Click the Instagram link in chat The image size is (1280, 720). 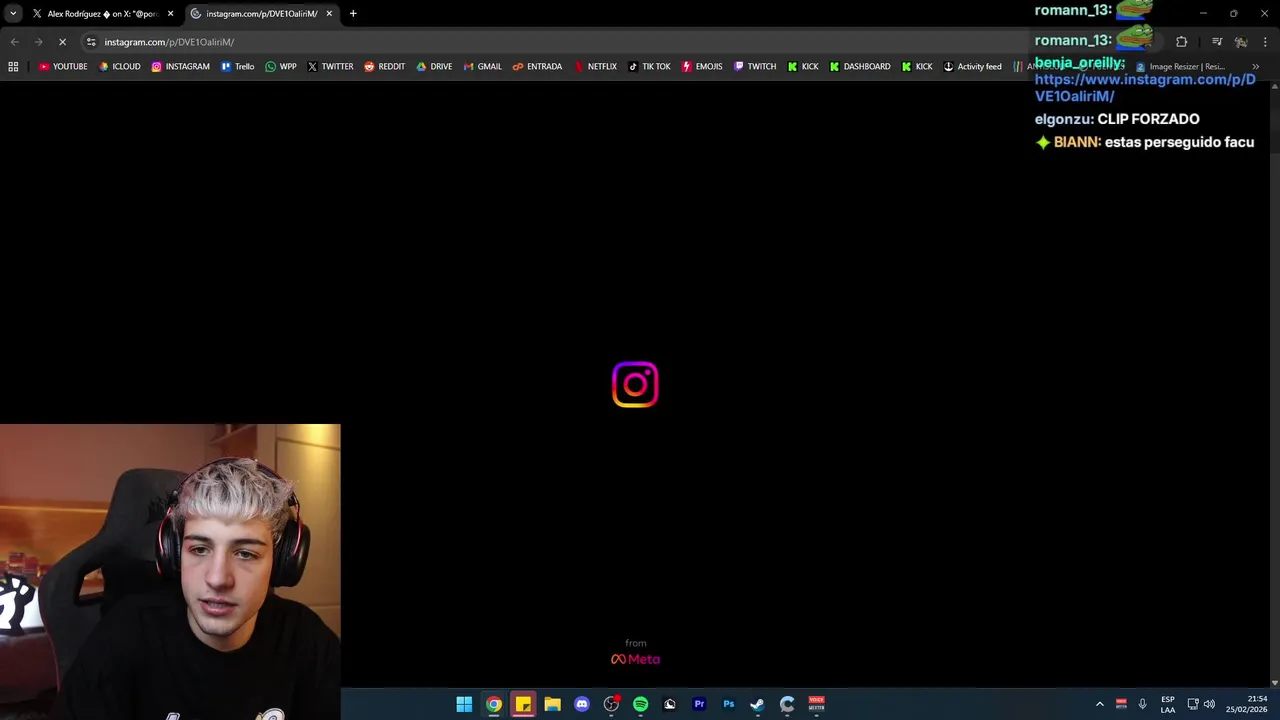pyautogui.click(x=1145, y=88)
